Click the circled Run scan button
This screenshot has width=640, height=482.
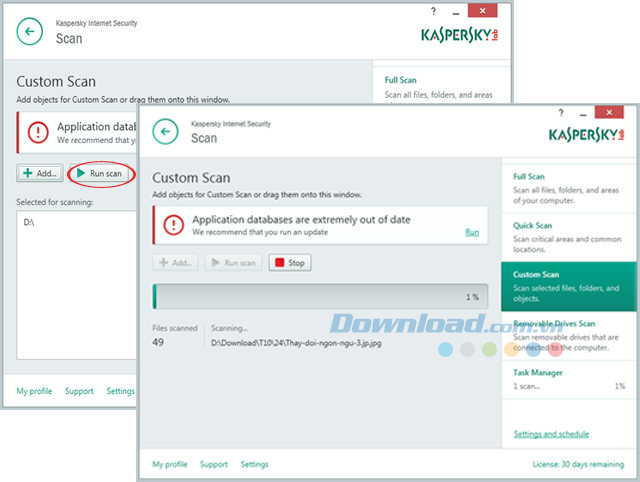tap(99, 173)
